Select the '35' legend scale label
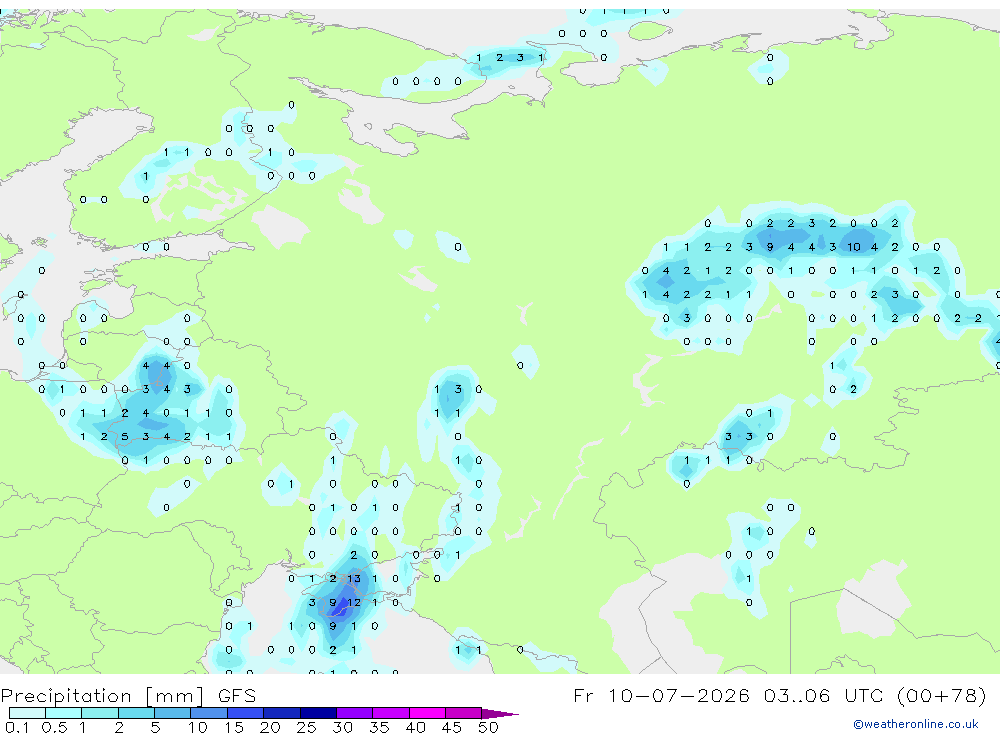The height and width of the screenshot is (733, 1000). tap(379, 727)
